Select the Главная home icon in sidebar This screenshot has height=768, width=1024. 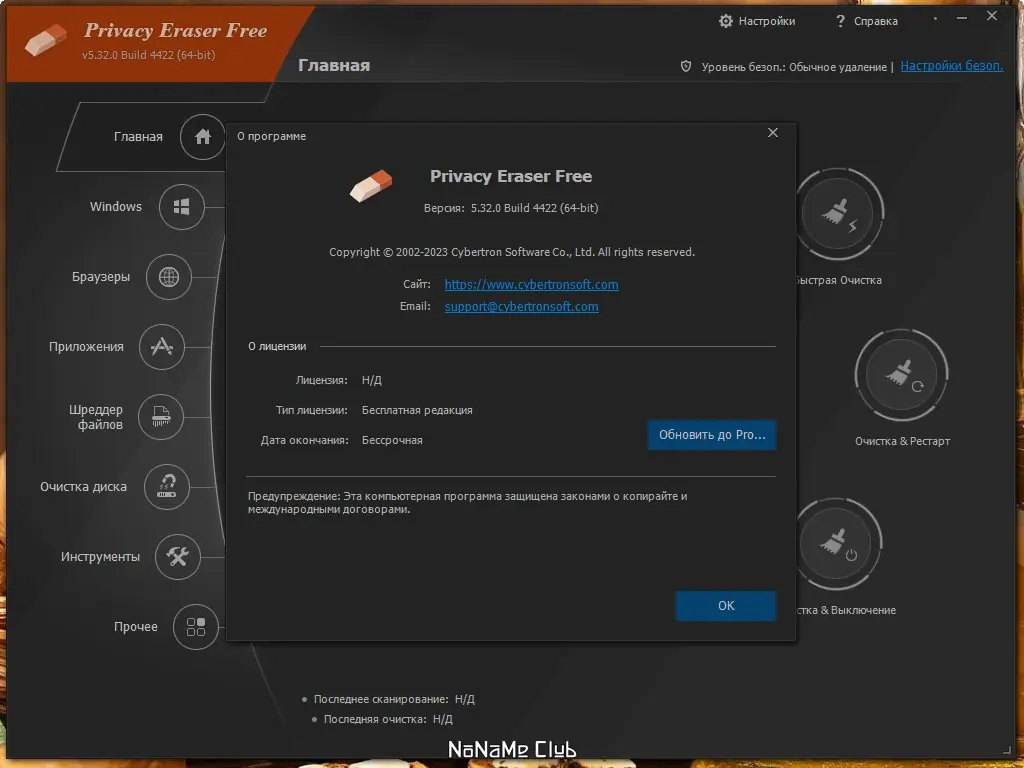click(202, 137)
